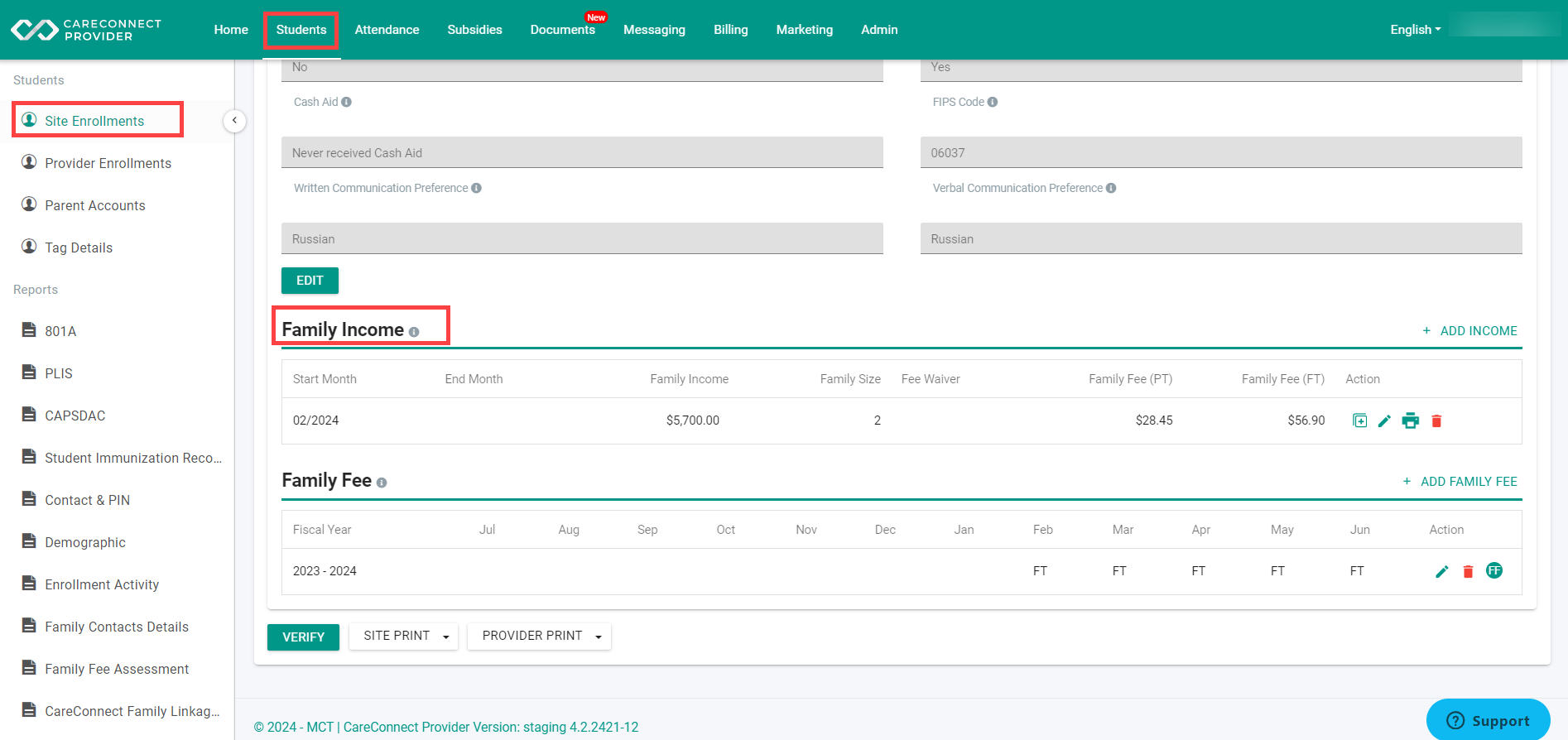The height and width of the screenshot is (740, 1568).
Task: Click ADD FAMILY FEE link
Action: tap(1460, 482)
